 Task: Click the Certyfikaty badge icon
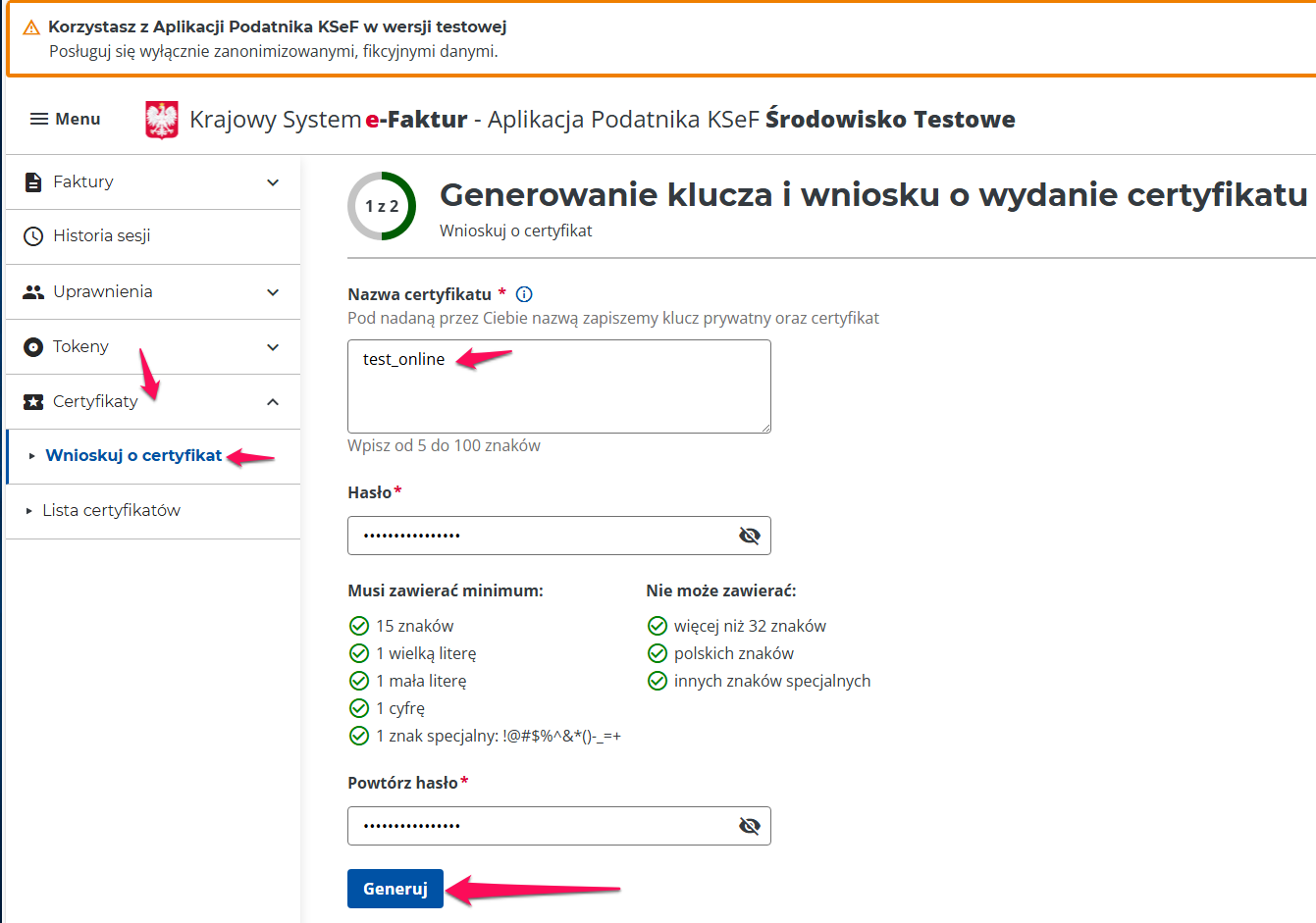tap(33, 402)
